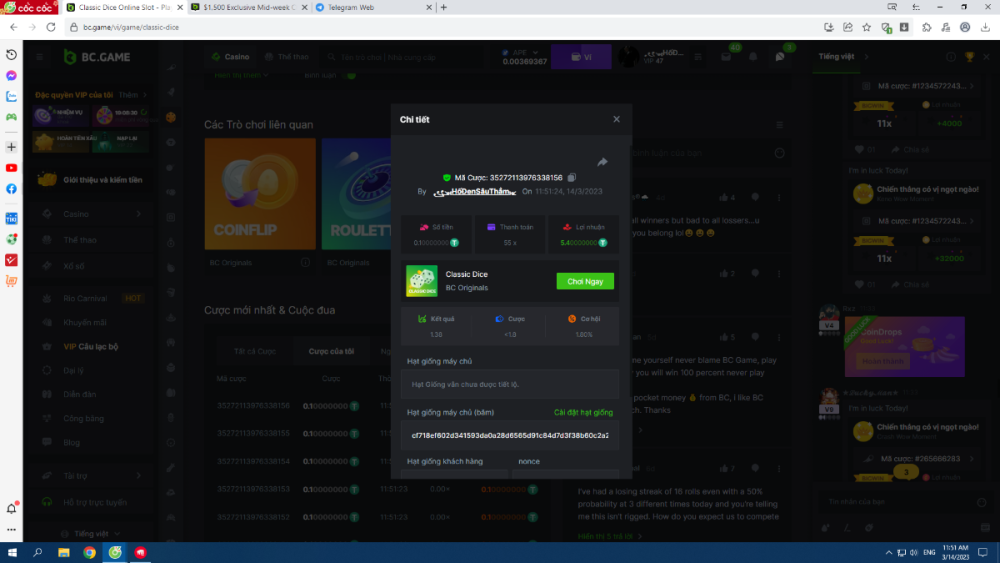
Task: Close the Chi tiết dialog
Action: coord(616,119)
